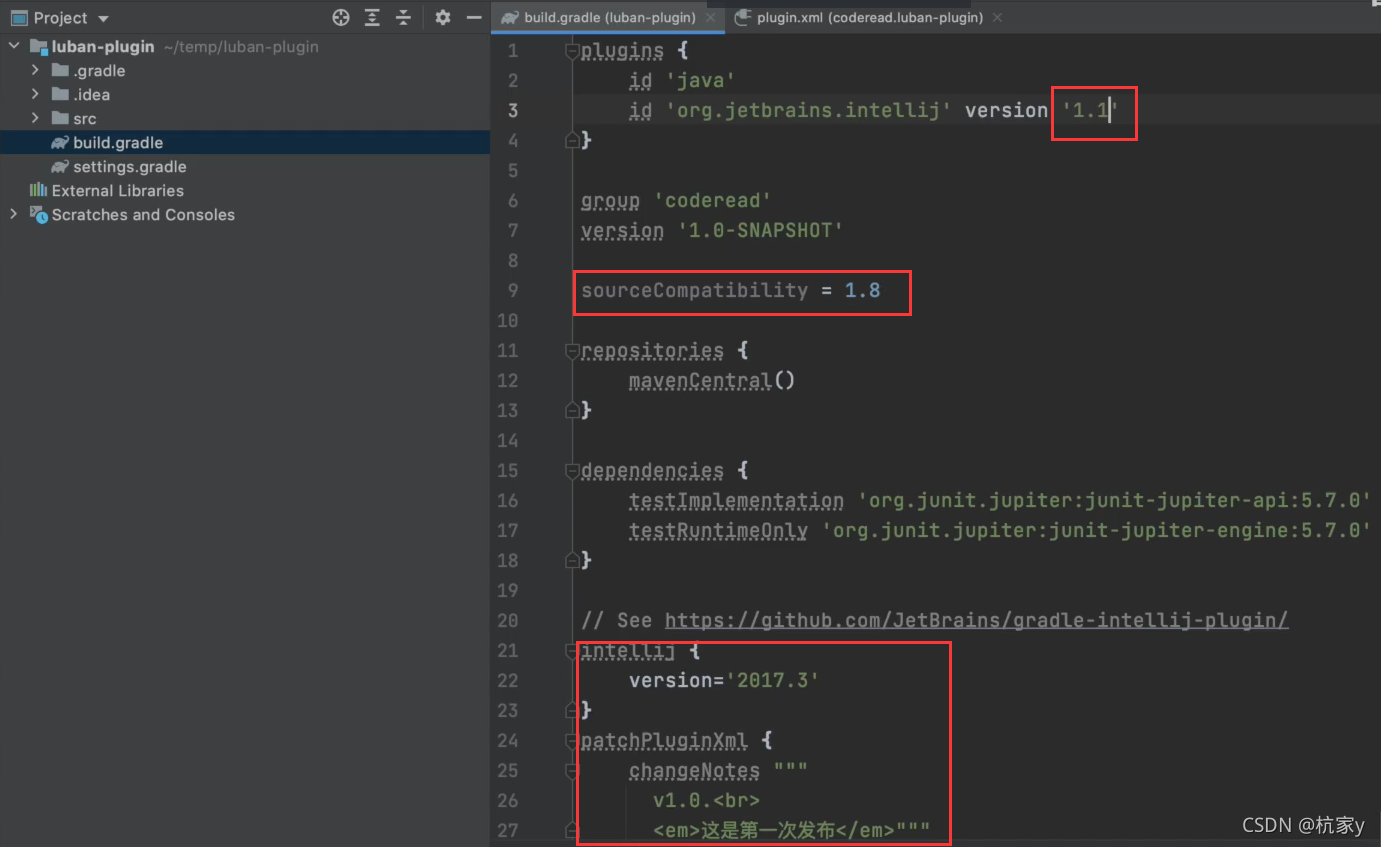This screenshot has width=1381, height=847.
Task: Fold the repositories block at line 11
Action: point(572,350)
